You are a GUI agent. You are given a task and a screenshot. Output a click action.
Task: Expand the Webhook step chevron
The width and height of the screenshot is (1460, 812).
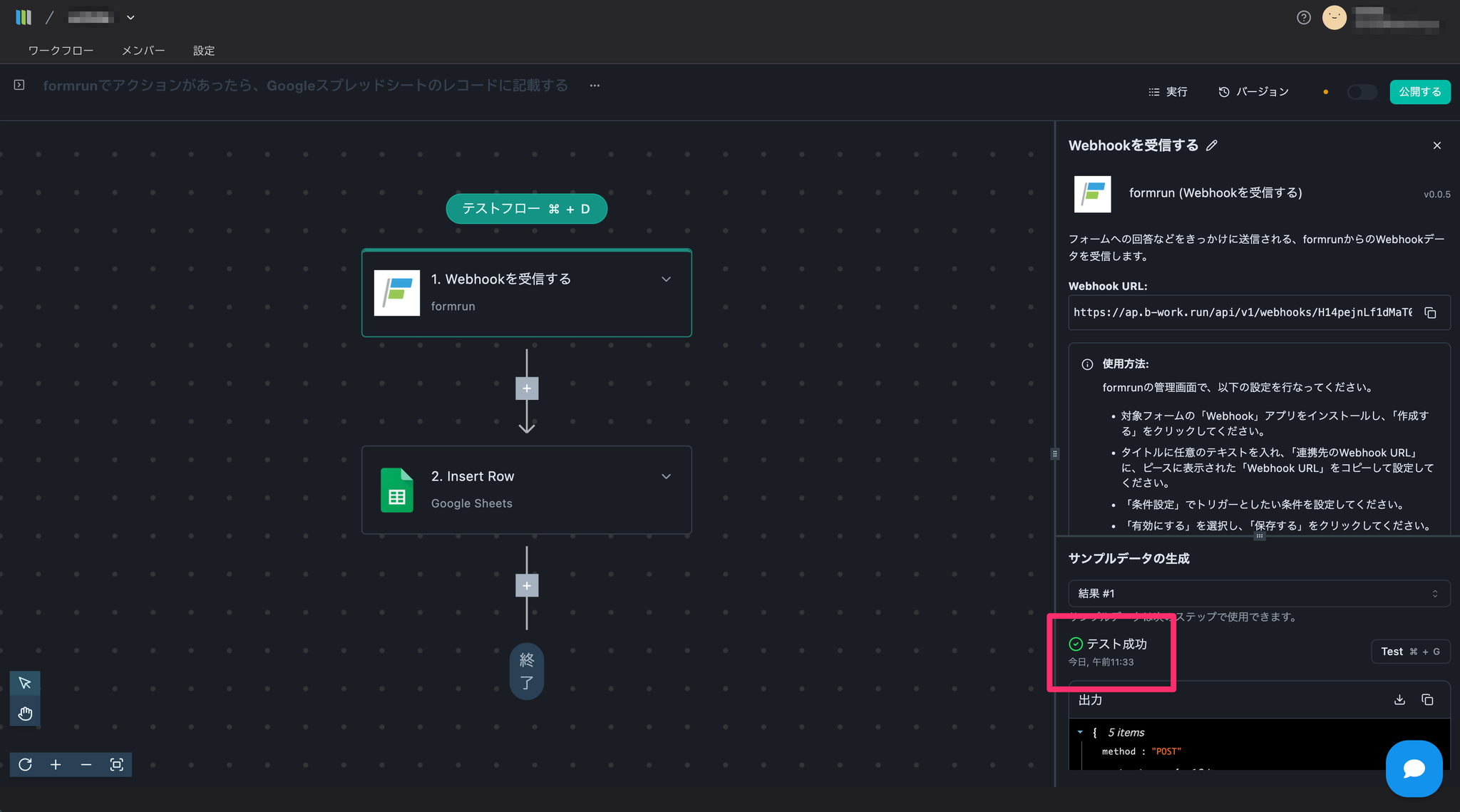[666, 279]
